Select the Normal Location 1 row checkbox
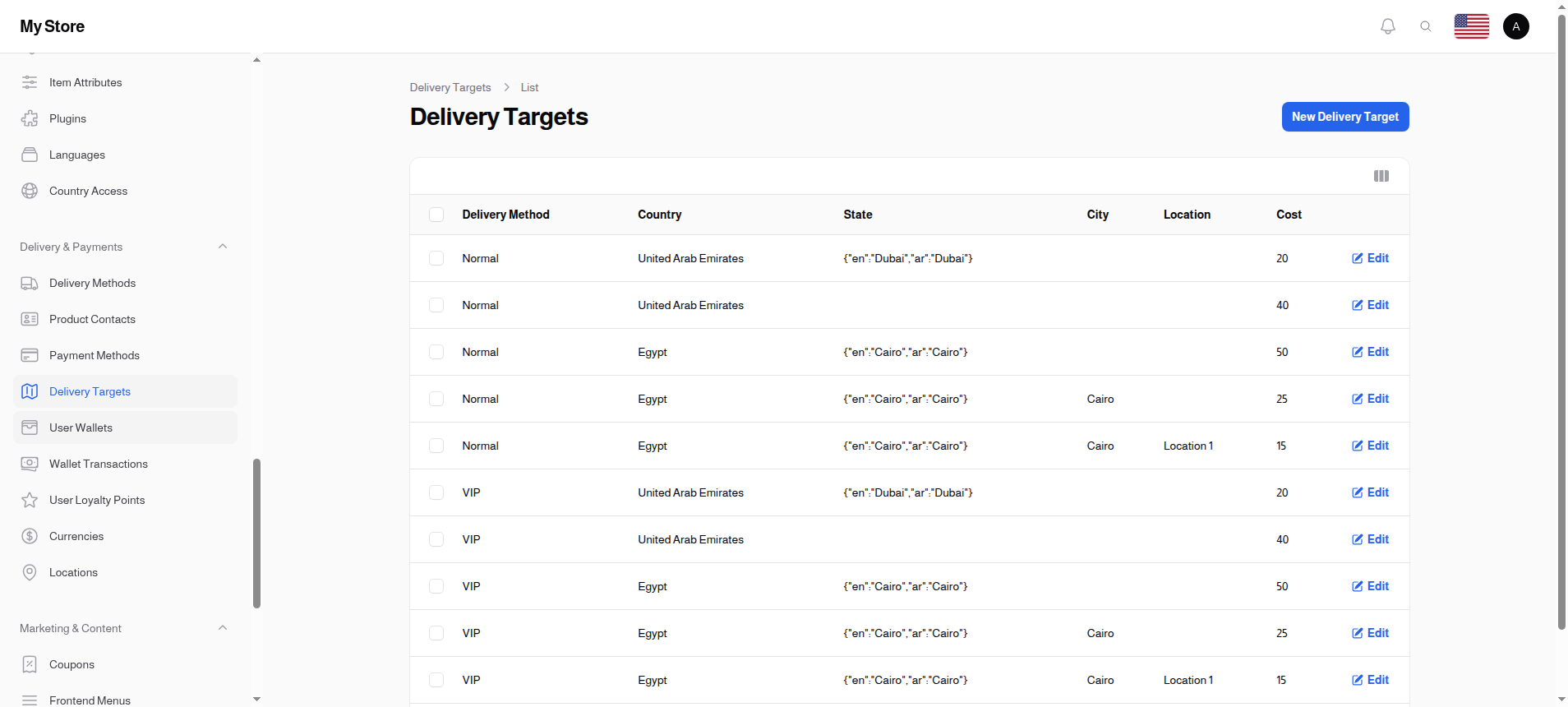 (436, 446)
